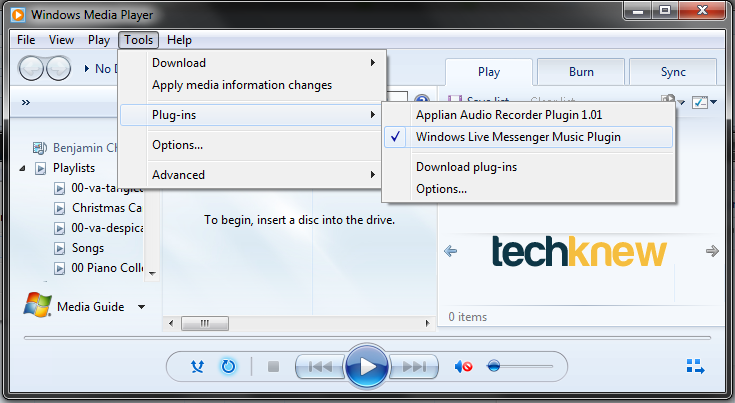735x403 pixels.
Task: Start playback with the large Play button
Action: click(367, 367)
